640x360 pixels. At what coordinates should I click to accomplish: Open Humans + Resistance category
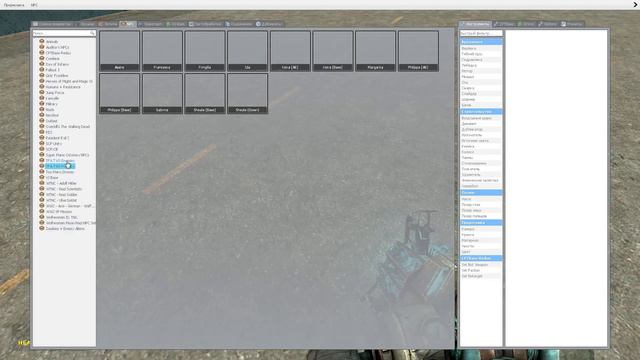click(63, 87)
